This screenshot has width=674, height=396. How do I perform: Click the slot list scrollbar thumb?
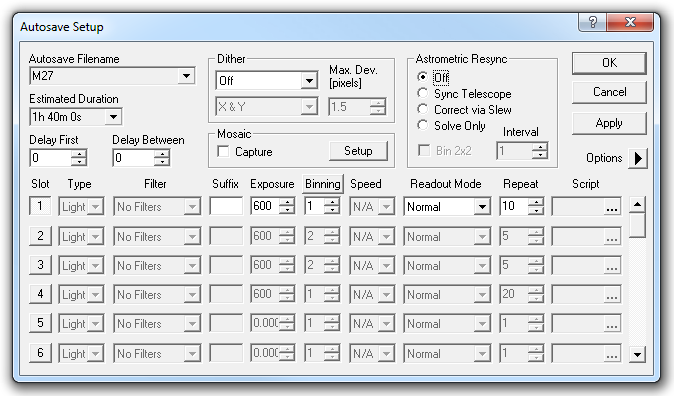(x=637, y=225)
